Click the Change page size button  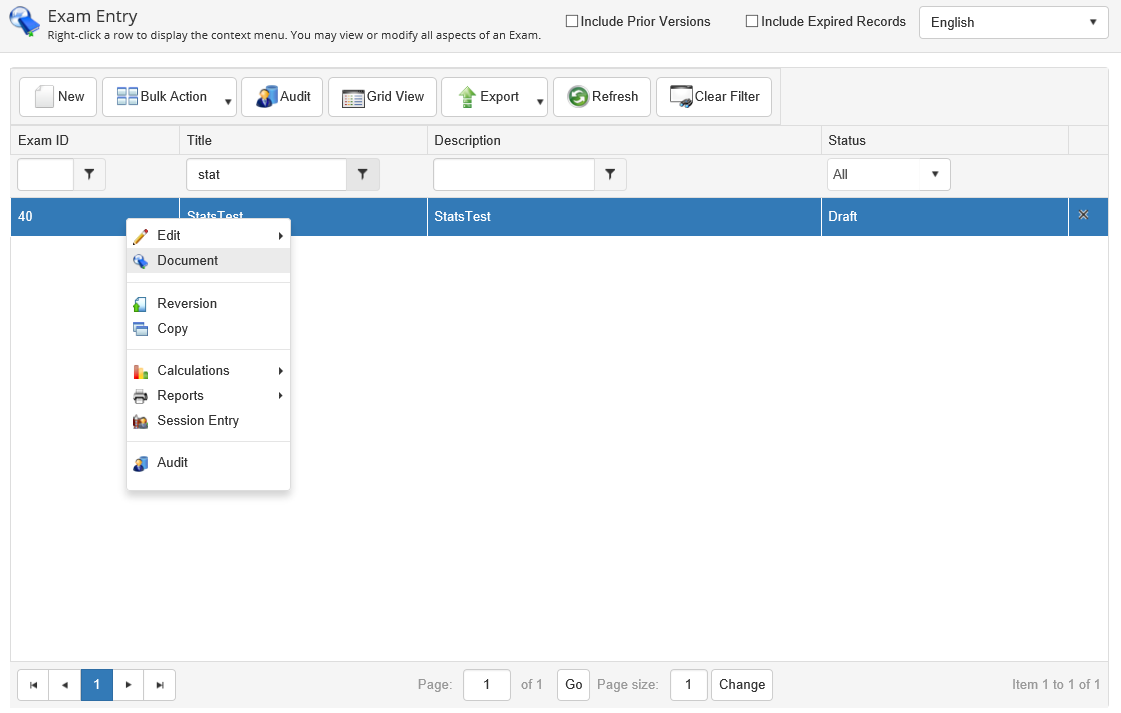pos(741,685)
